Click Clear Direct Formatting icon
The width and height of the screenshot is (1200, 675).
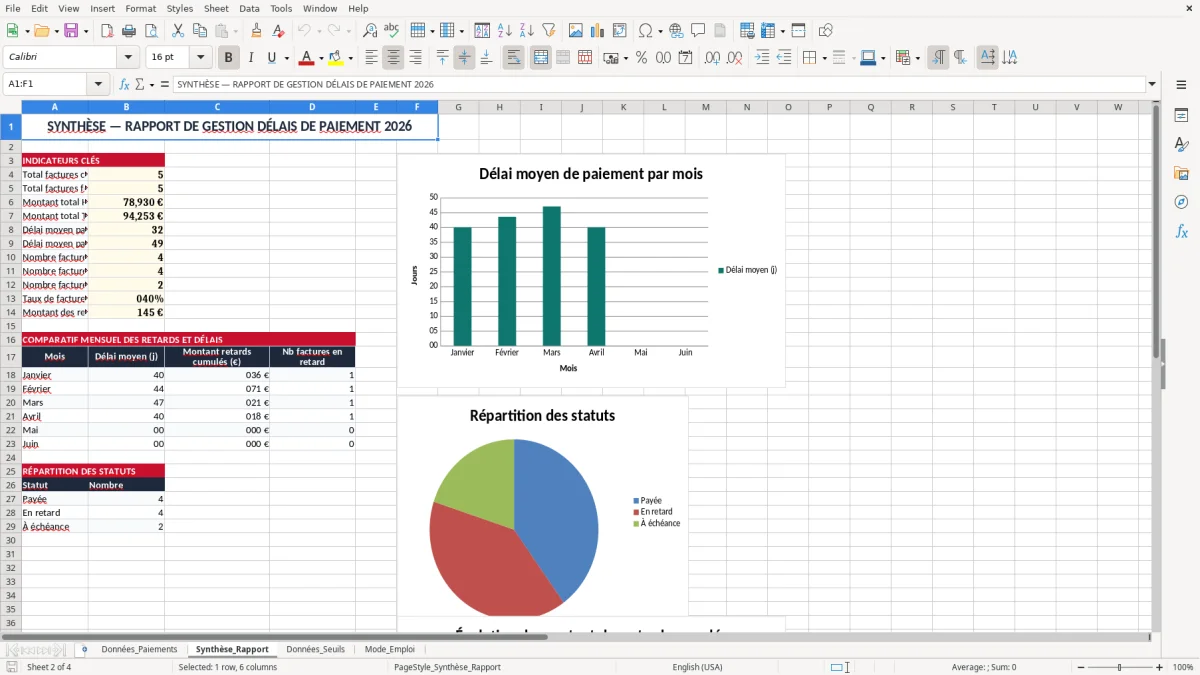coord(278,31)
